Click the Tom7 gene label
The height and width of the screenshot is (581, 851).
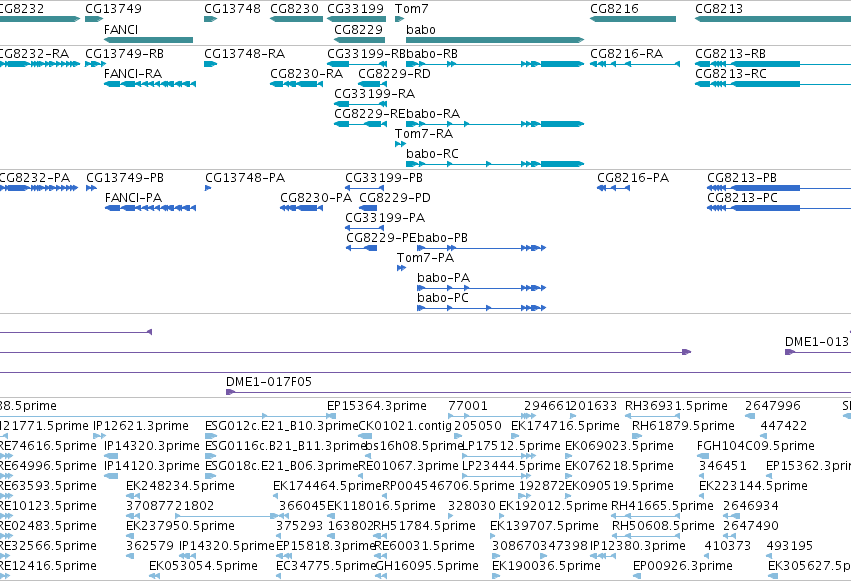coord(411,9)
